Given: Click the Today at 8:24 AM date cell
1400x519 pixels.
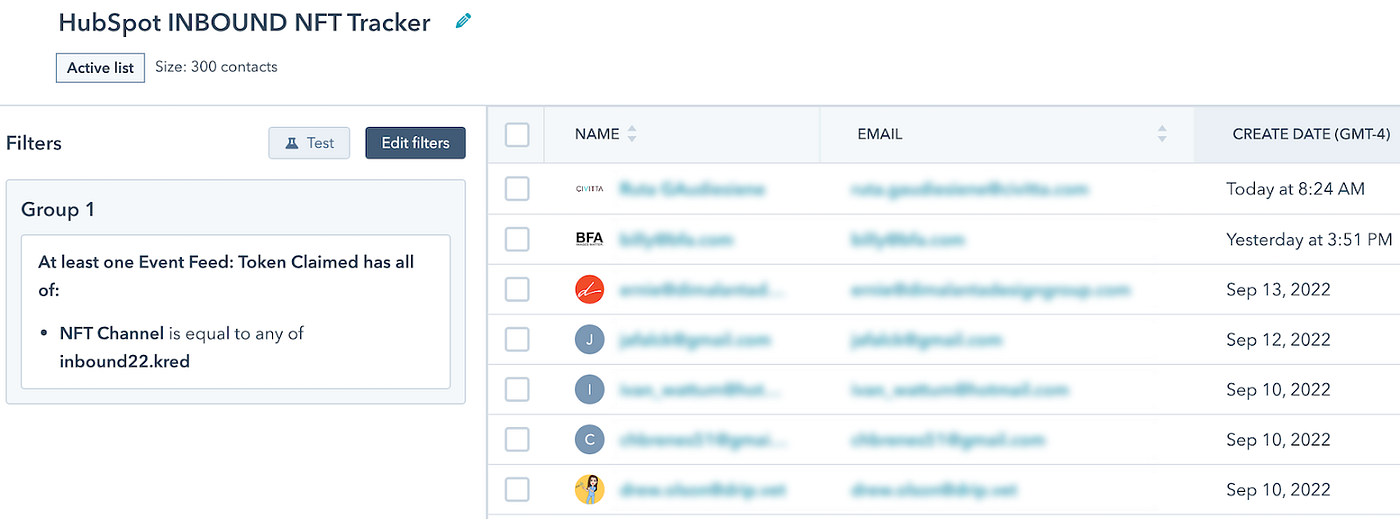Looking at the screenshot, I should coord(1295,189).
